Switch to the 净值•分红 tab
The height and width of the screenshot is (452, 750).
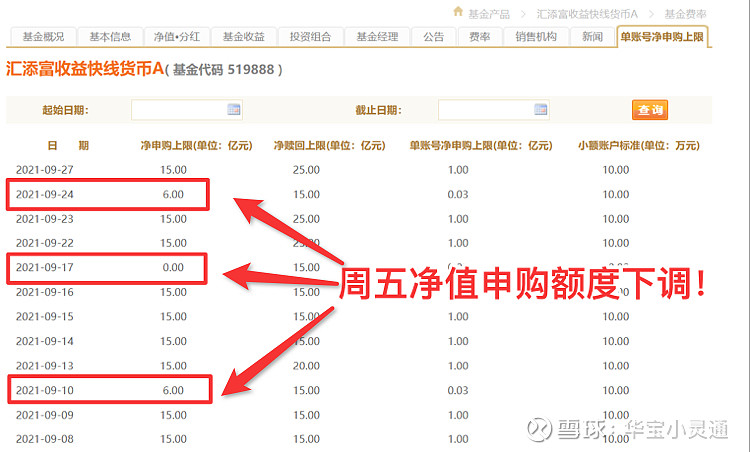coord(177,37)
